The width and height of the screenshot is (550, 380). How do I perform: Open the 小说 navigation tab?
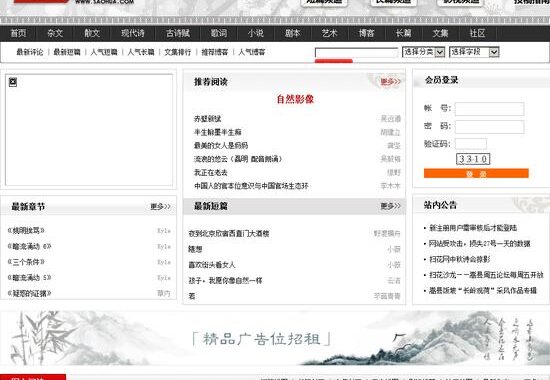coord(256,33)
